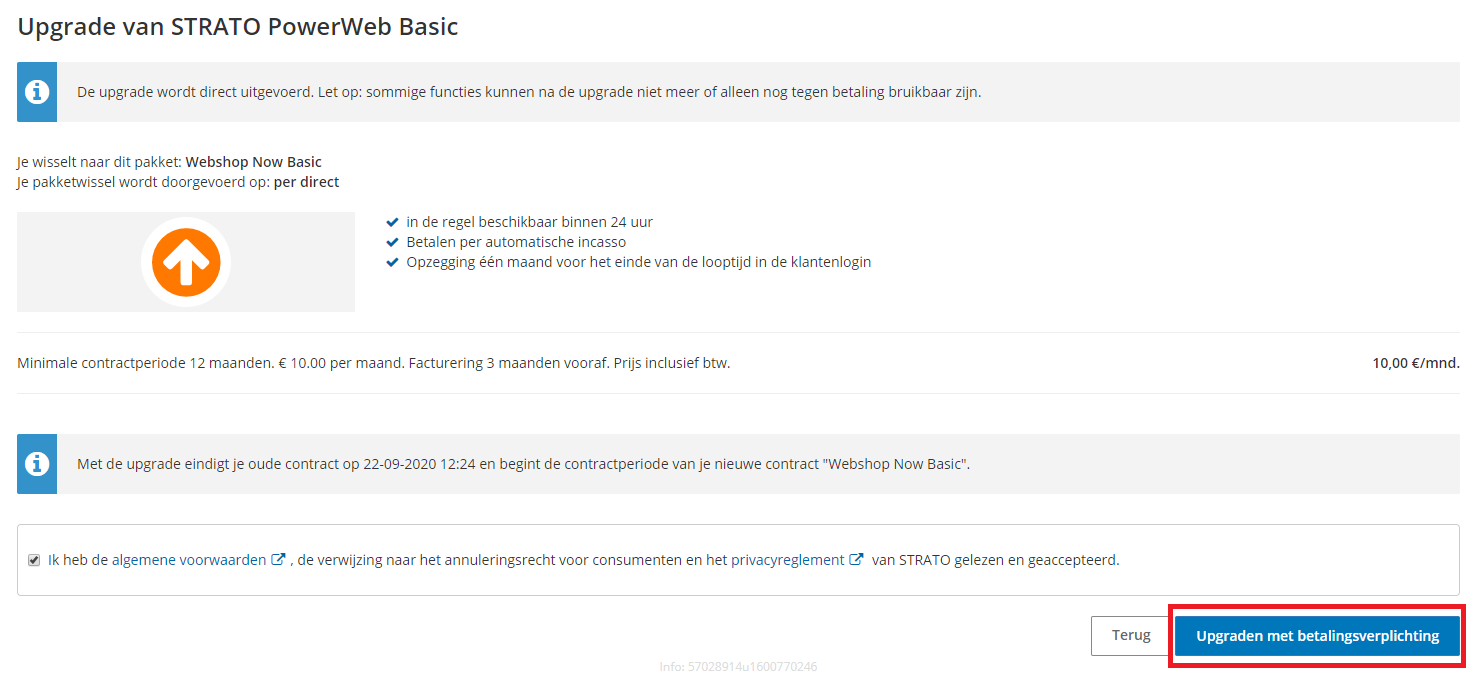Click checkmark beside the 'Opzegging één maand' line

point(393,262)
